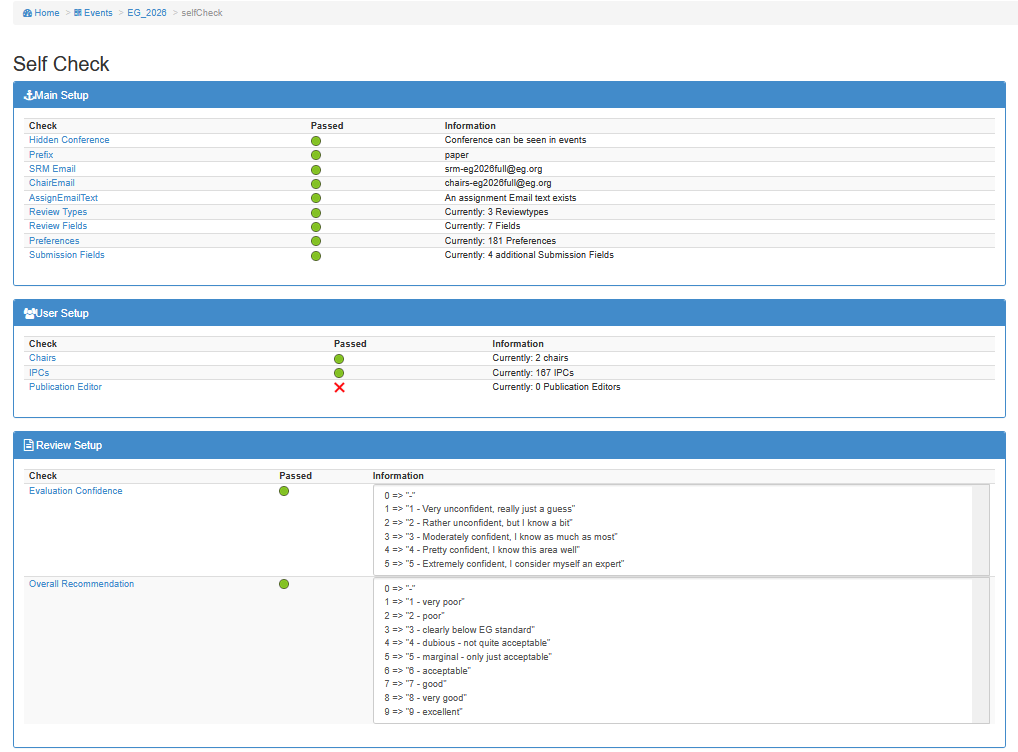Click the chairs-eg2026full@eg.org text
The width and height of the screenshot is (1018, 752).
498,183
